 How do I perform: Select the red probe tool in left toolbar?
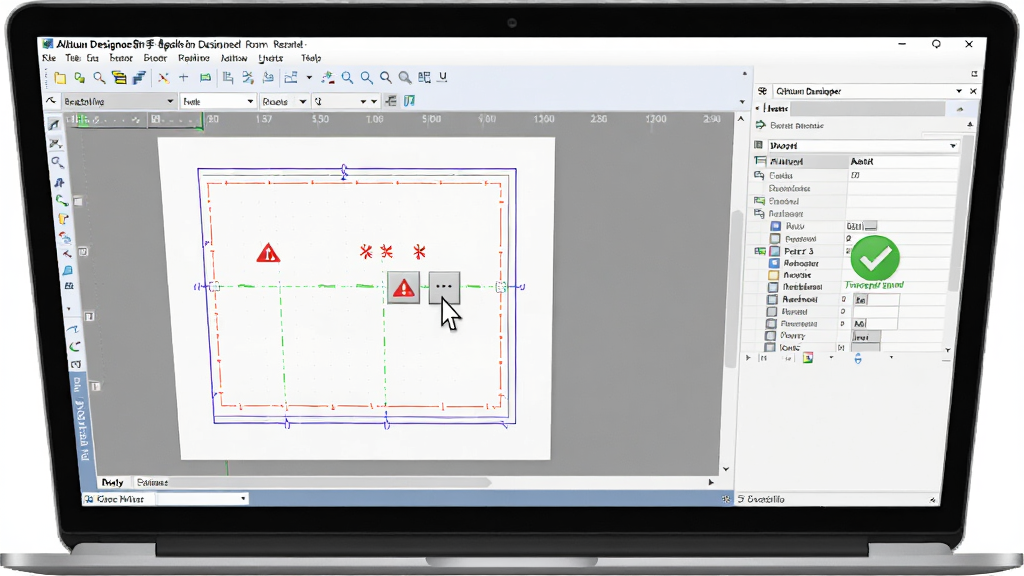pyautogui.click(x=67, y=253)
